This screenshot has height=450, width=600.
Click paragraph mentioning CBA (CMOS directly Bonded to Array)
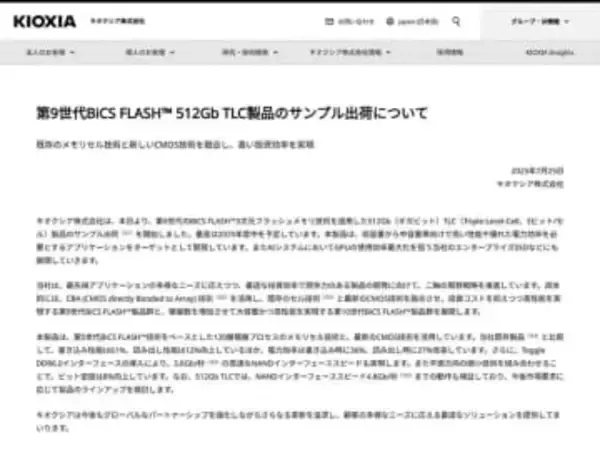(300, 298)
